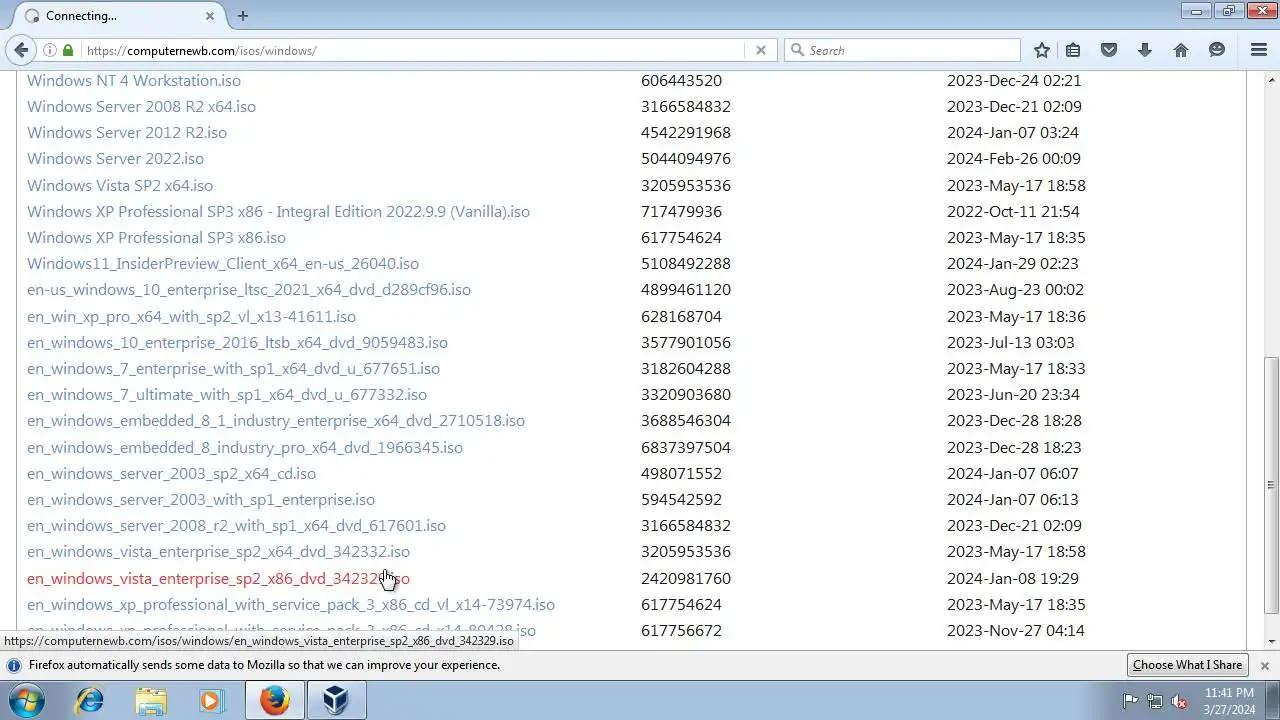Open the Downloads arrow icon
The width and height of the screenshot is (1280, 720).
(1145, 50)
